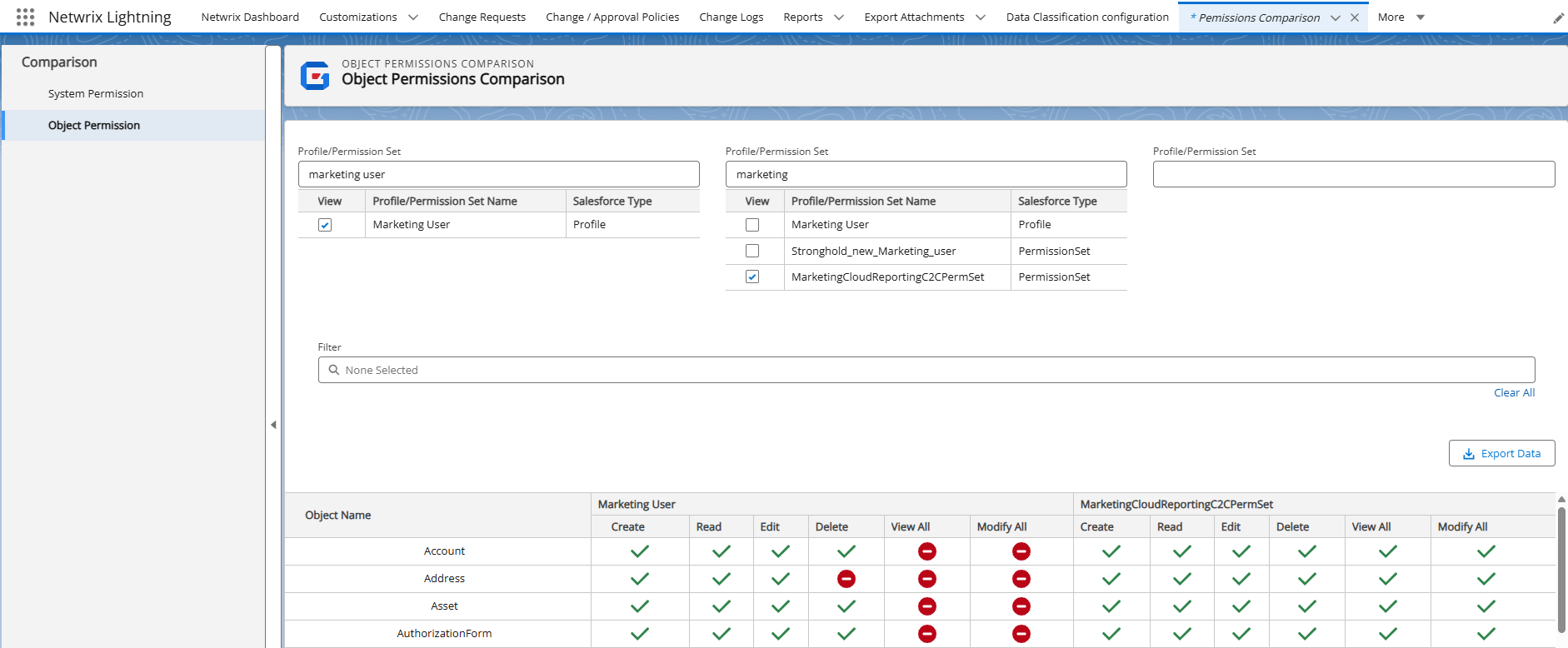Click red denied icon for Address Delete
This screenshot has height=648, width=1568.
(846, 579)
